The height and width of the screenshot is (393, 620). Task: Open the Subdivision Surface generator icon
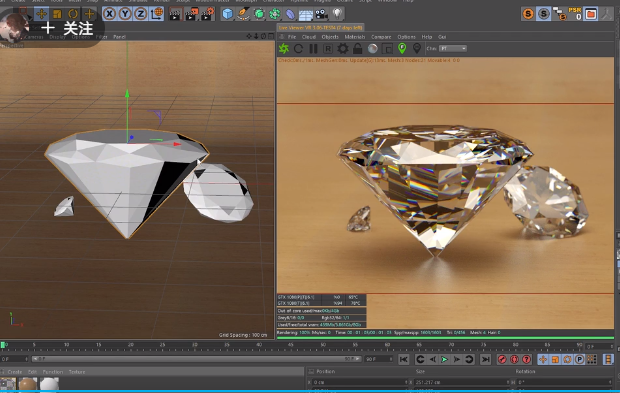(259, 14)
